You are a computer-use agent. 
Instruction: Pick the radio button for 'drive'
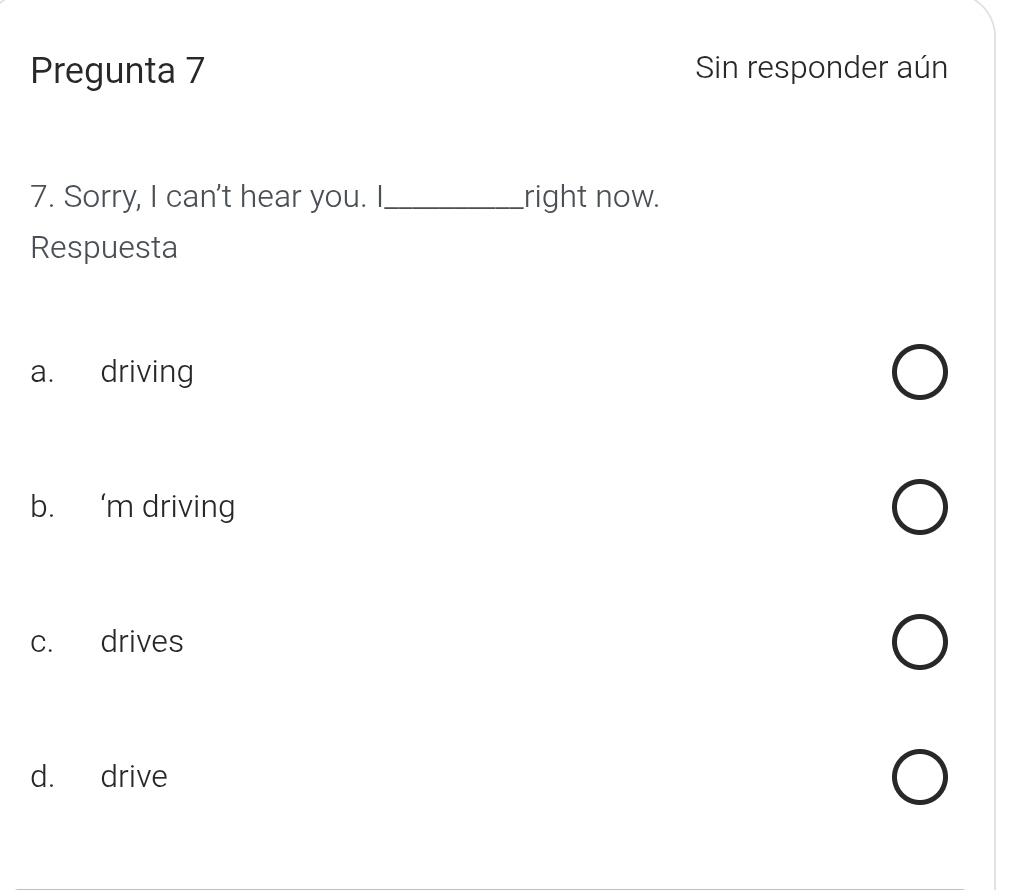(919, 777)
